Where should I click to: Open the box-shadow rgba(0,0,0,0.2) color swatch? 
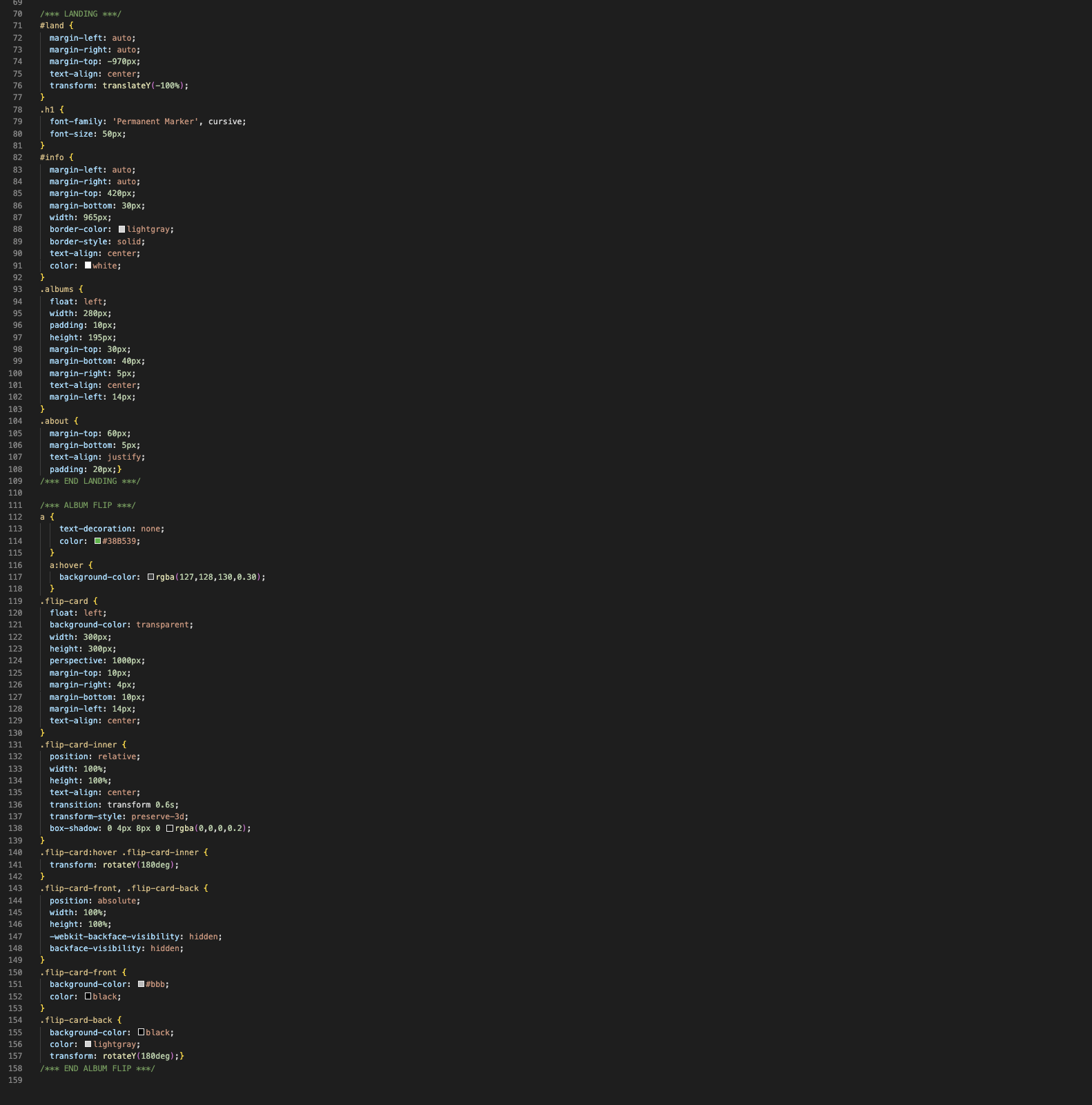(x=170, y=828)
